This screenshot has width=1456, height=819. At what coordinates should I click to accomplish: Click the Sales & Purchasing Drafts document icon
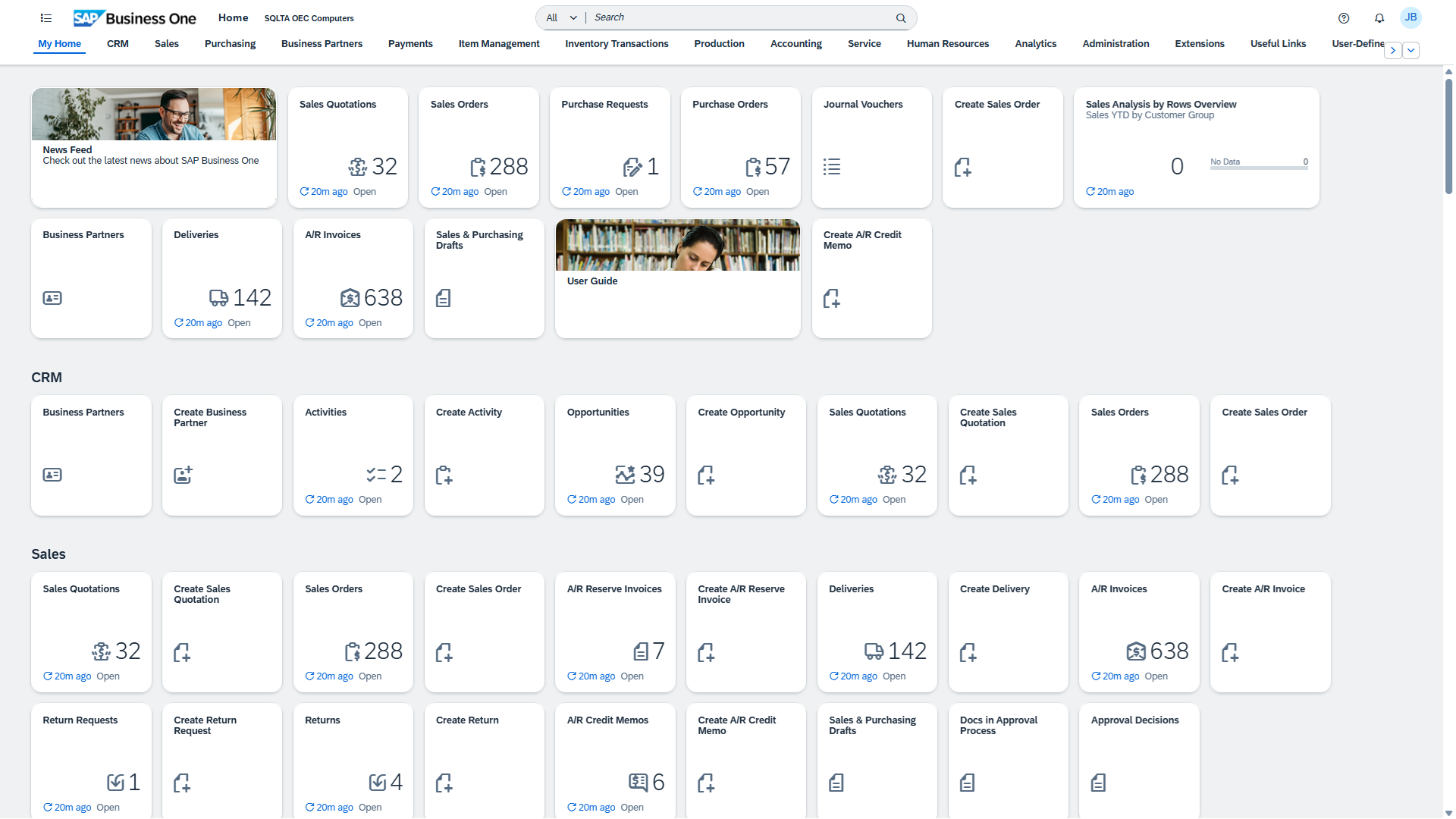click(x=444, y=298)
